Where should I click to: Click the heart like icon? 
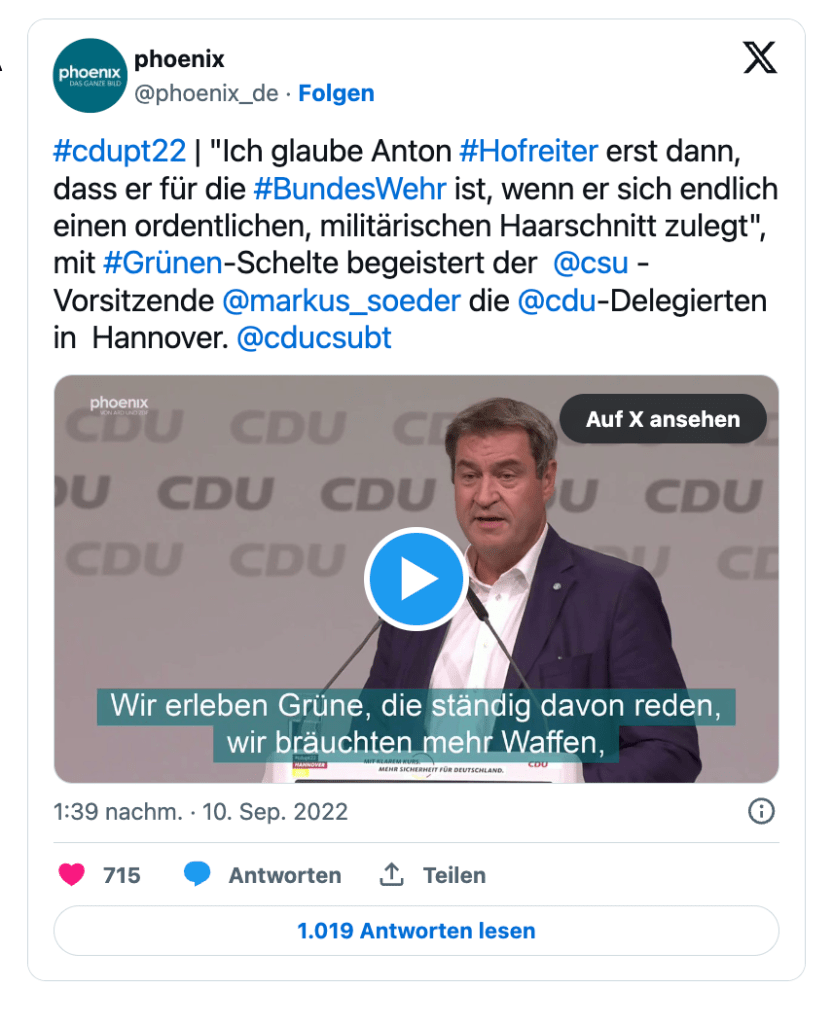[72, 874]
